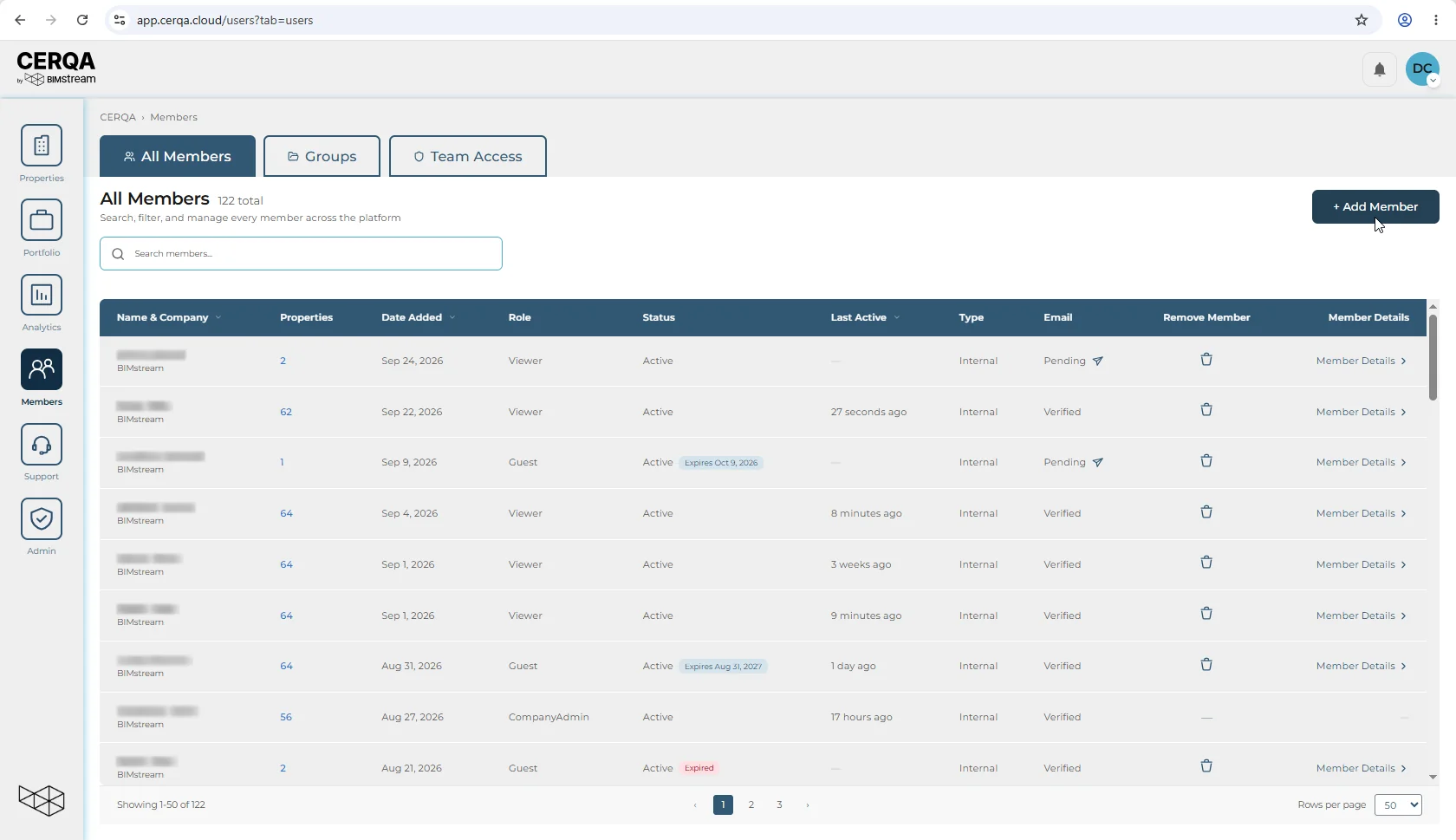Click the table vertical scrollbar thumb

point(1433,357)
